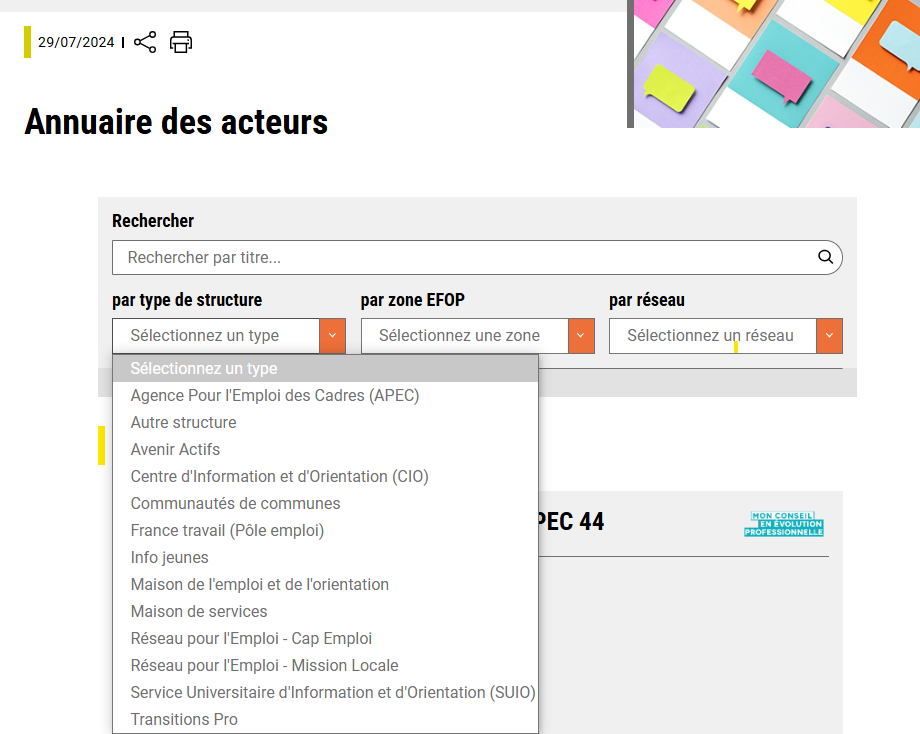The image size is (920, 734).
Task: Pick 'France travail (Pôle emploi)' option
Action: pos(325,530)
